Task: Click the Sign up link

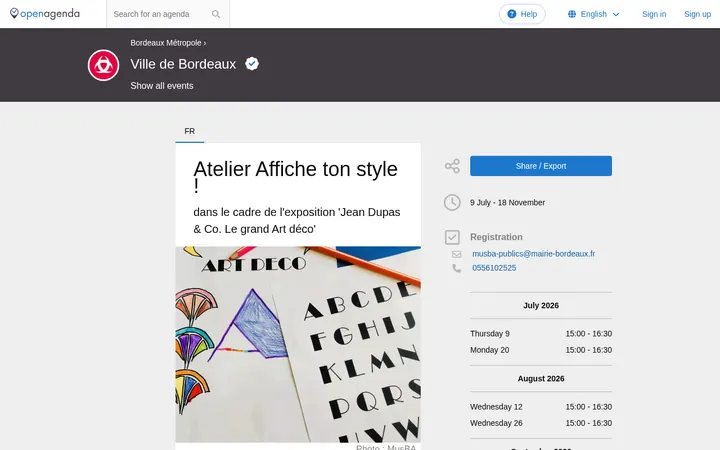Action: point(697,14)
